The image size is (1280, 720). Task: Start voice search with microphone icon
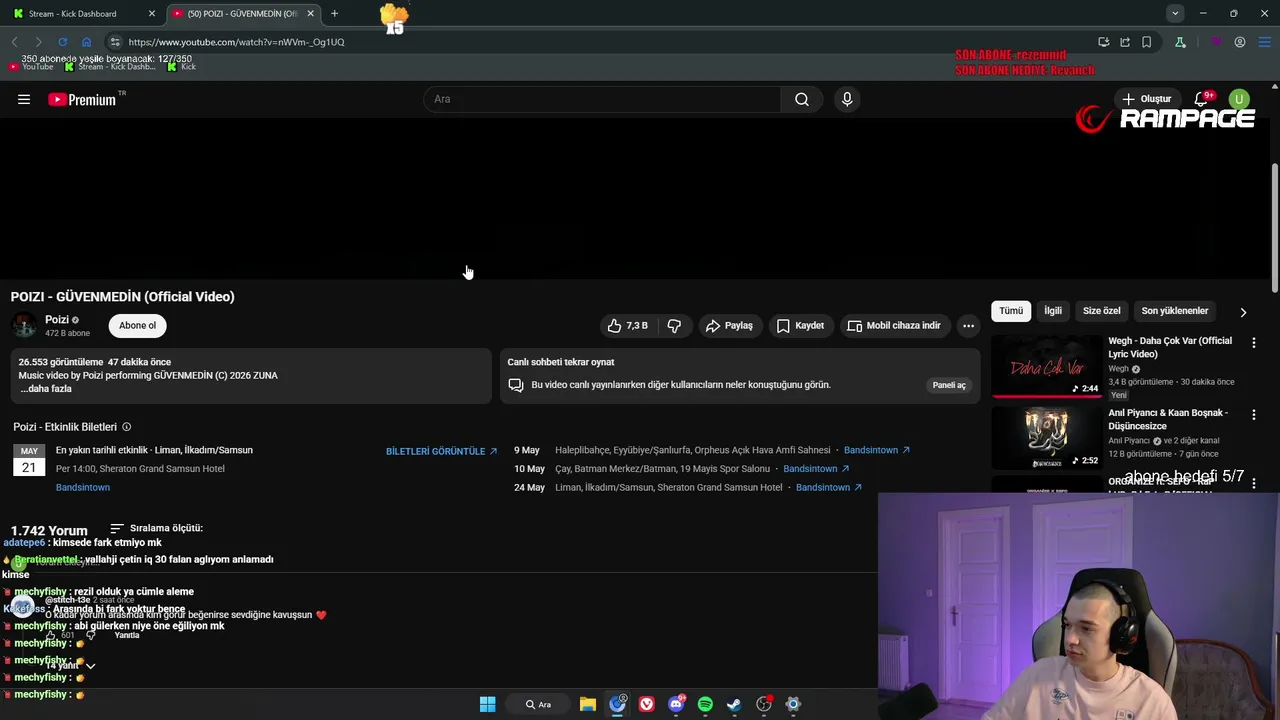(x=847, y=99)
